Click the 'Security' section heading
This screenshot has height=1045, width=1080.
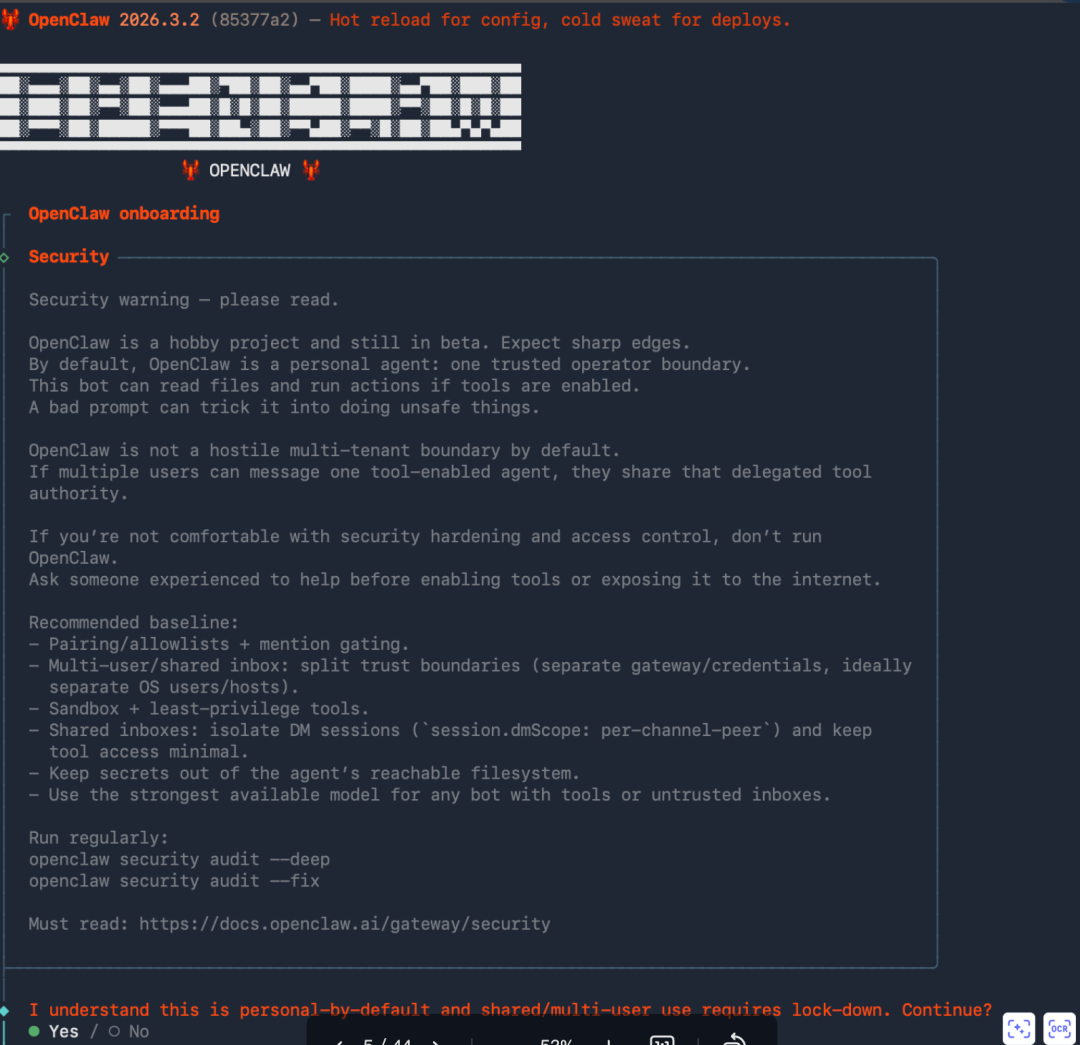coord(69,256)
